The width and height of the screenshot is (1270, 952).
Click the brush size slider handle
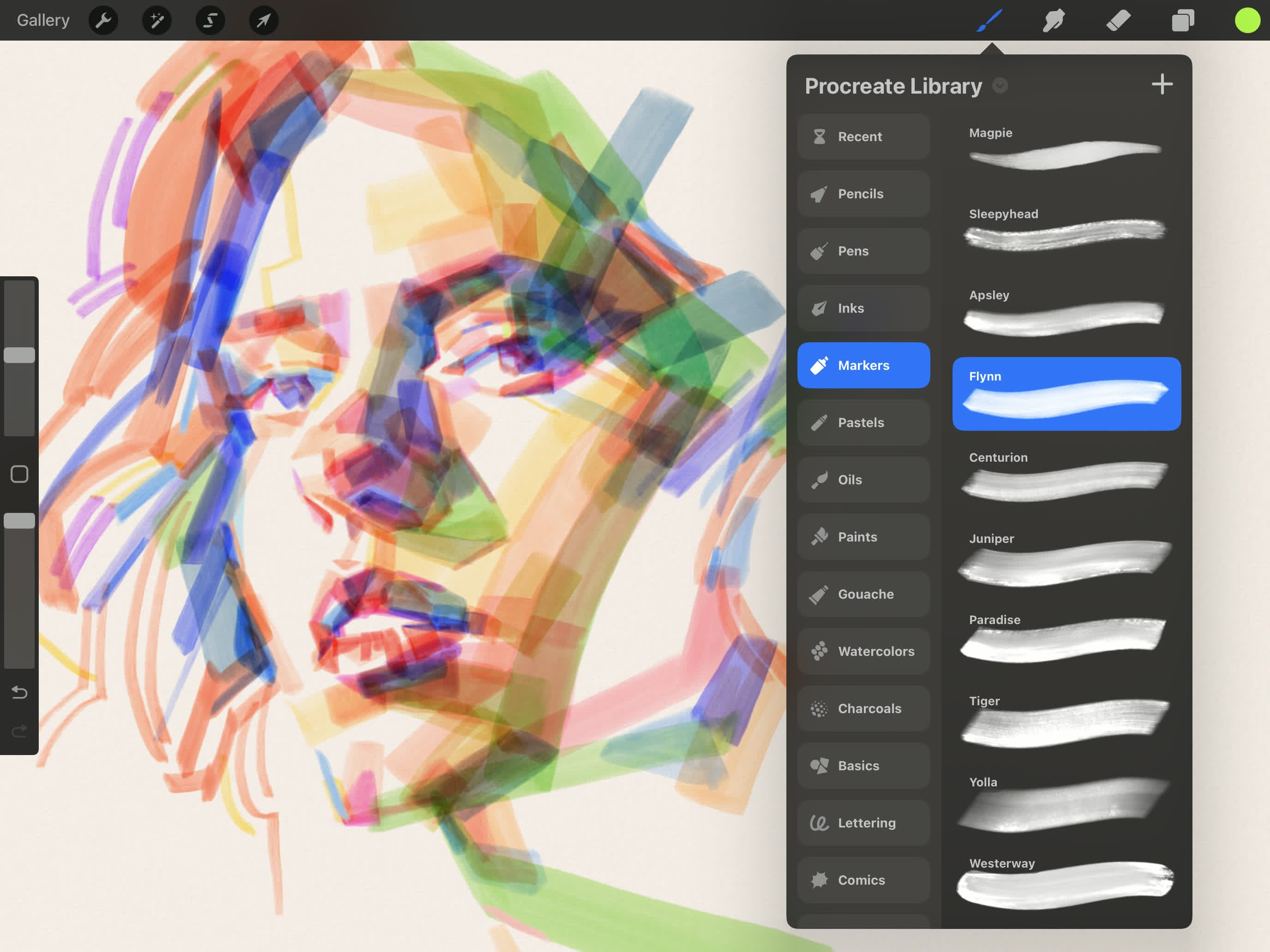pos(19,355)
